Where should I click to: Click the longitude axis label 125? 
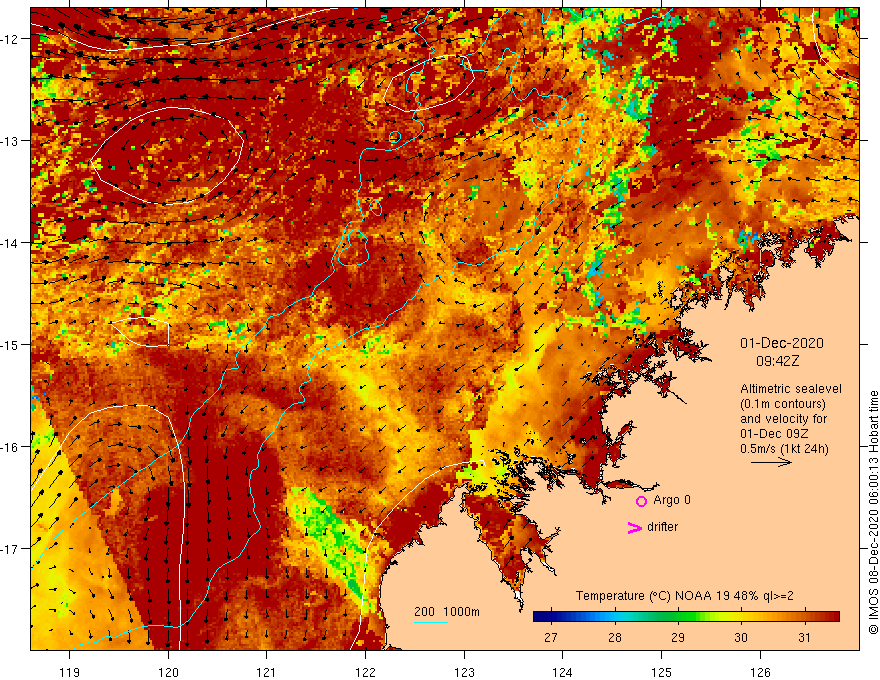pos(661,672)
